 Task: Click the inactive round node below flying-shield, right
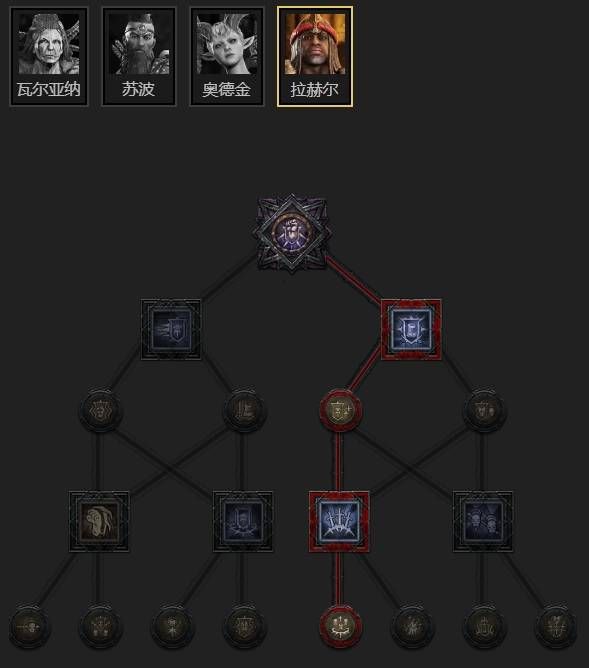[x=244, y=411]
